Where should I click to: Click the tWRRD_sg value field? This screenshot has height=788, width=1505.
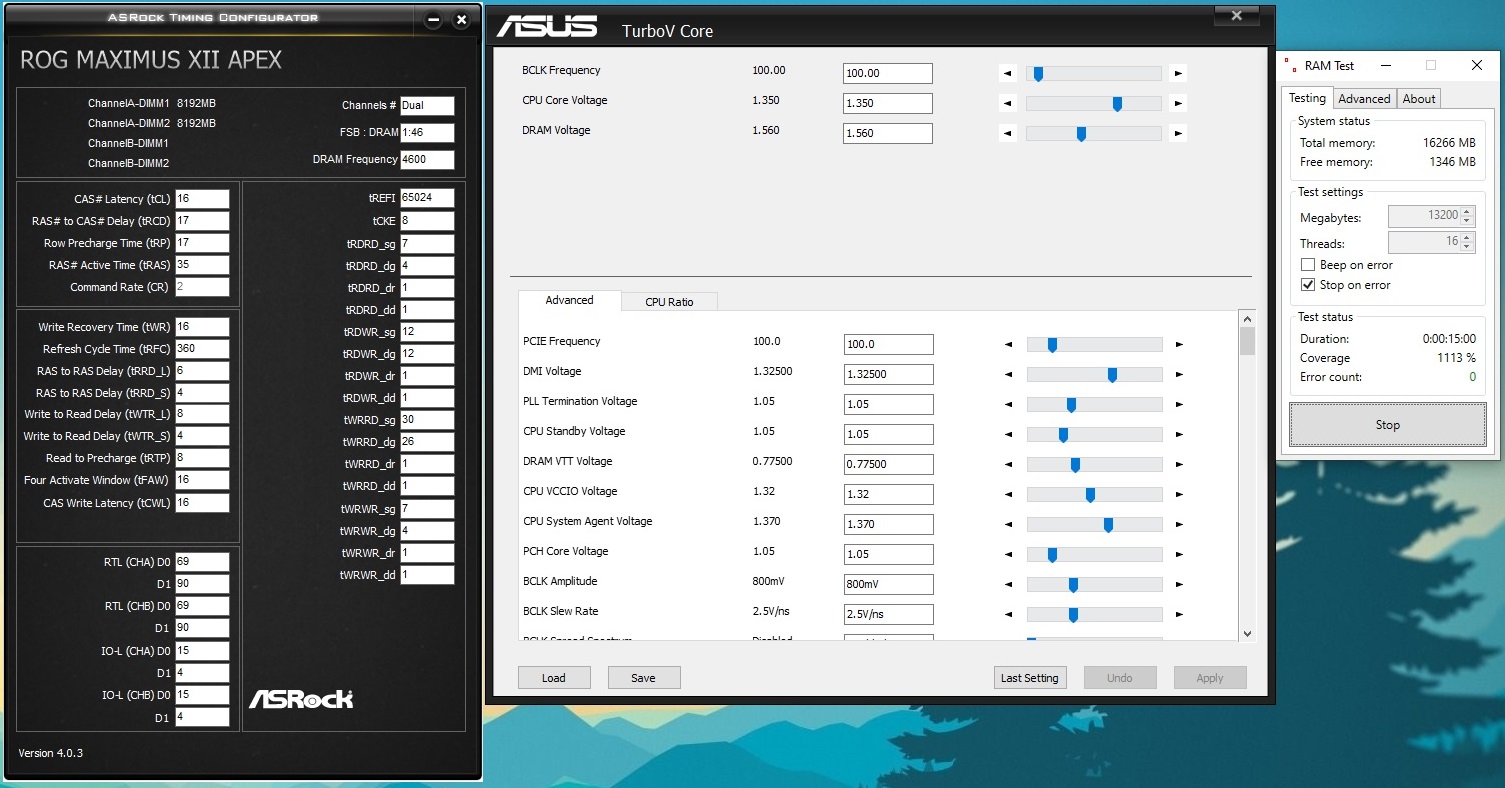427,419
